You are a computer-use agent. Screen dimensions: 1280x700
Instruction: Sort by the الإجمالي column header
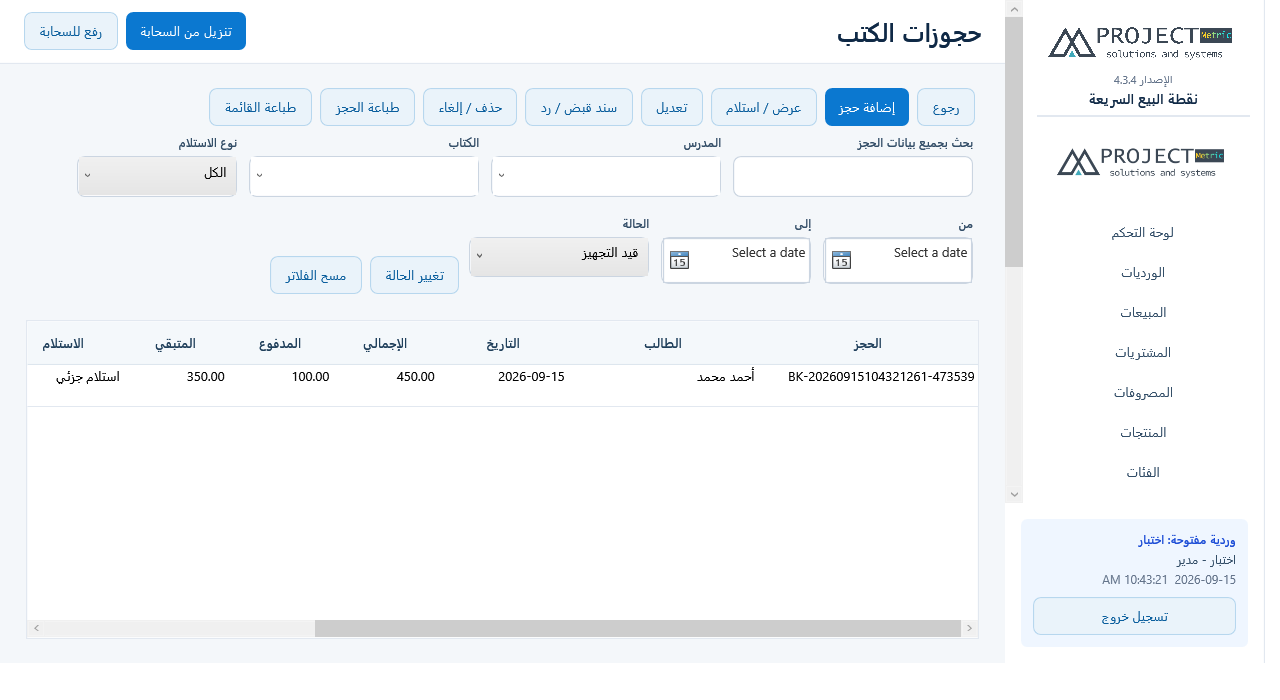384,343
